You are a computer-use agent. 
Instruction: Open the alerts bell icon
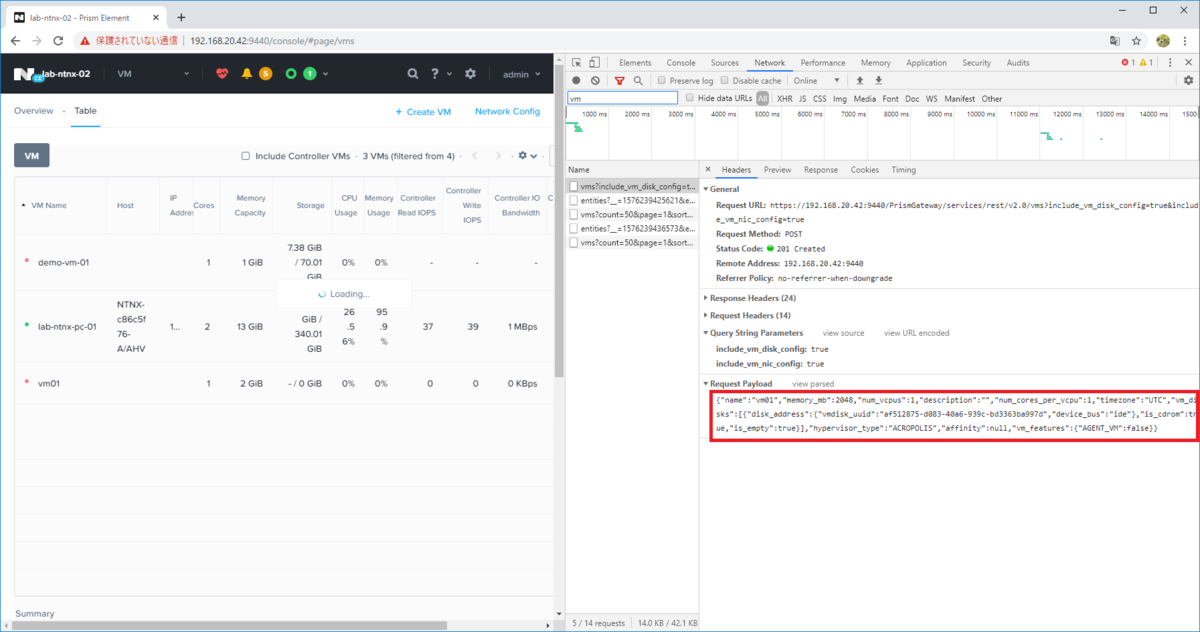click(x=247, y=74)
